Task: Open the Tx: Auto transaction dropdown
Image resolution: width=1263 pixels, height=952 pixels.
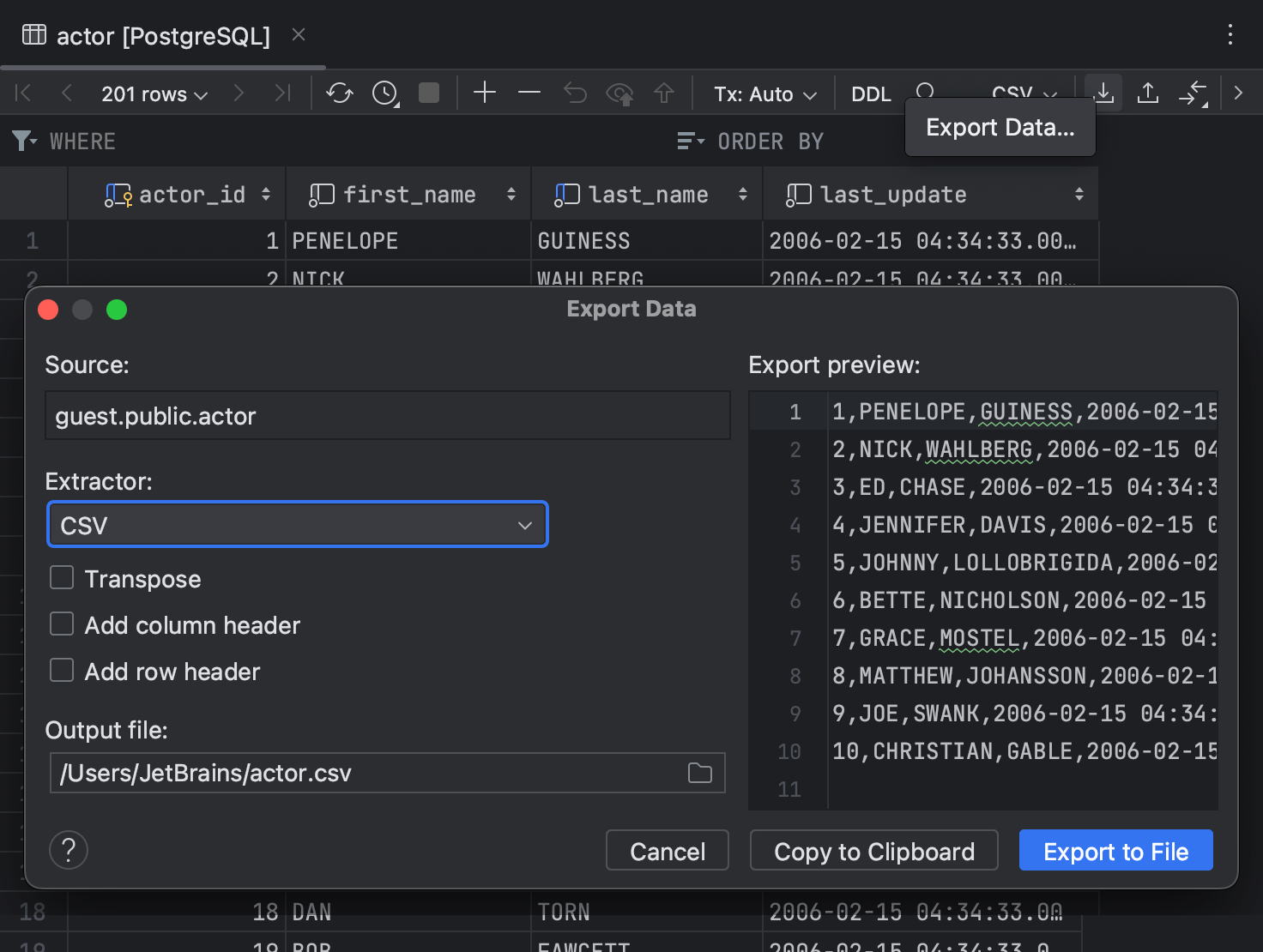Action: [x=763, y=94]
